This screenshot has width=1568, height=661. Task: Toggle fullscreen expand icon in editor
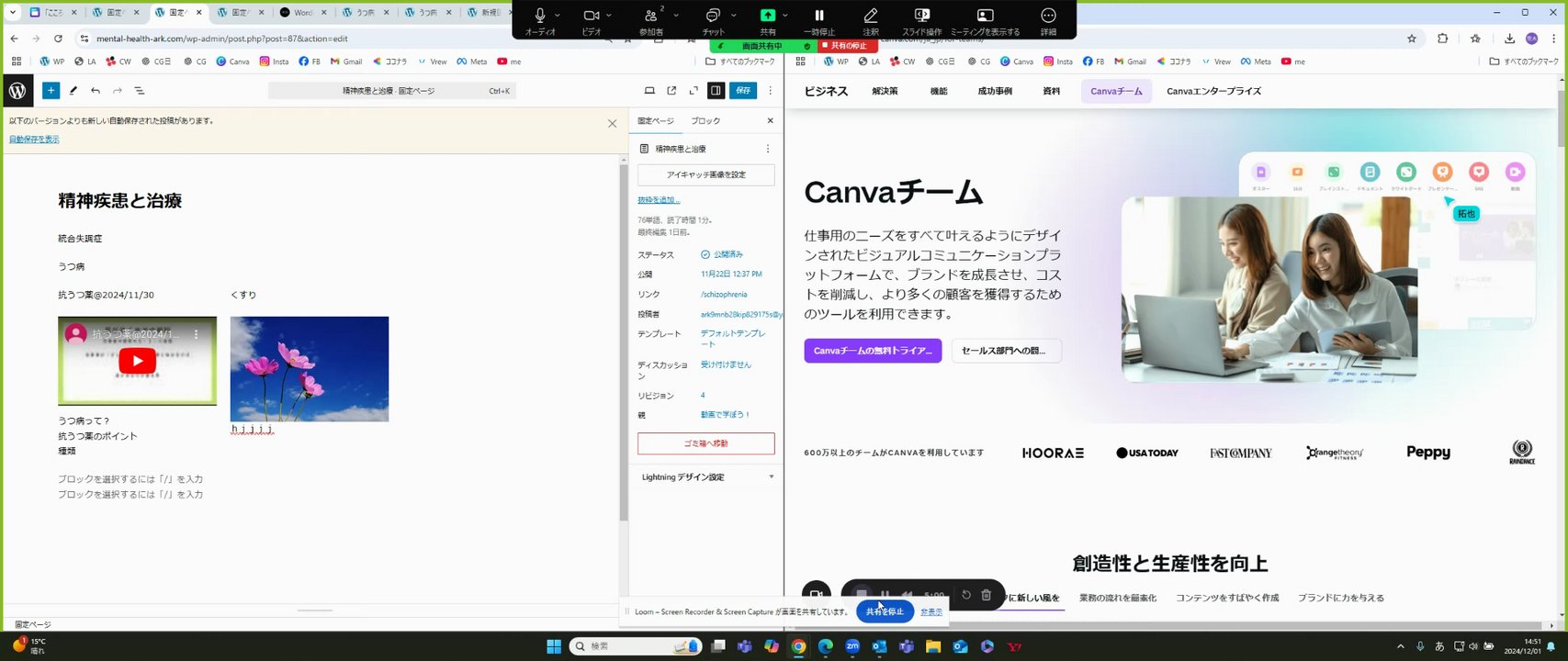[x=694, y=91]
